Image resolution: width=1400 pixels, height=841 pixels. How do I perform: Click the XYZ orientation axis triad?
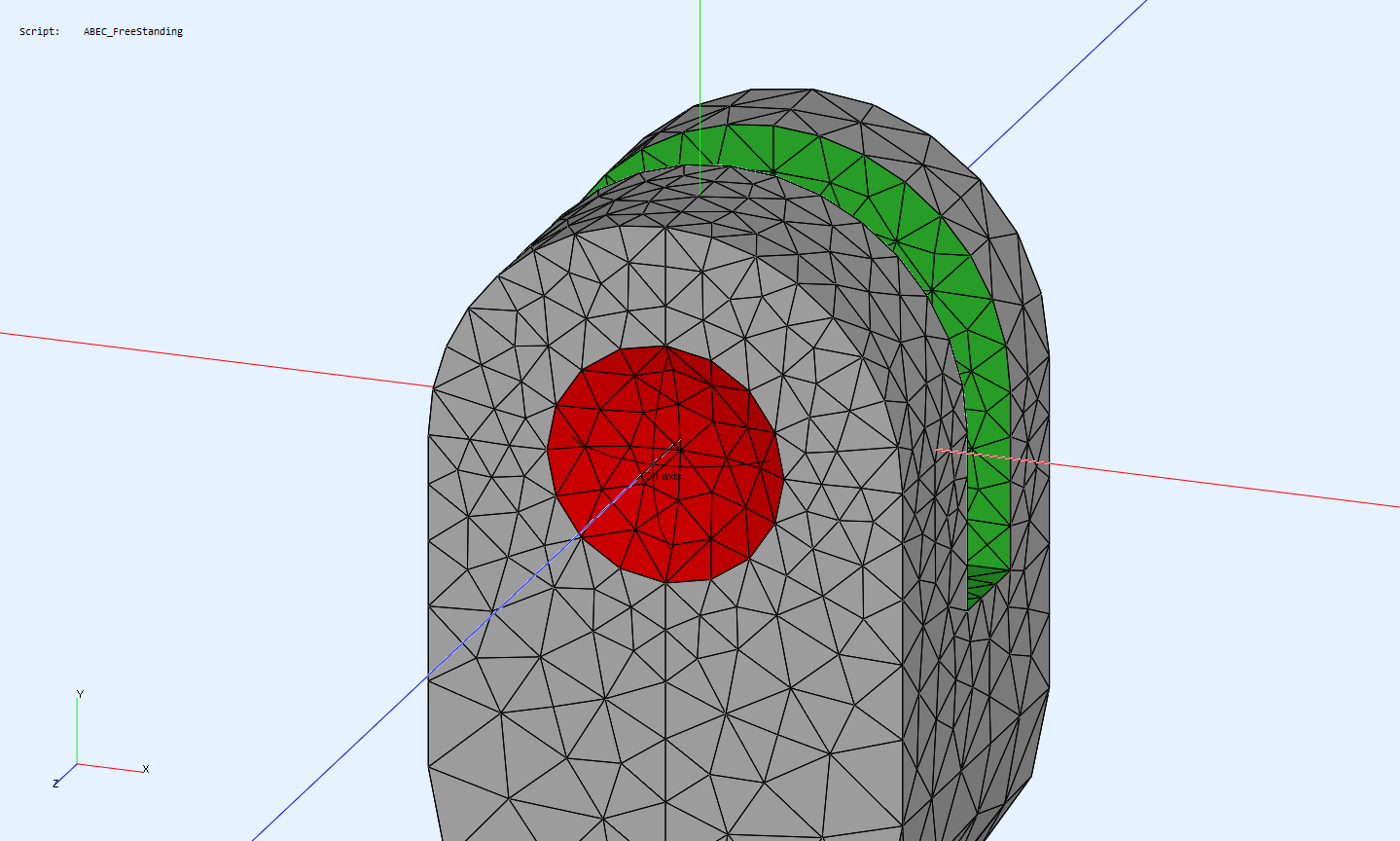tap(100, 740)
